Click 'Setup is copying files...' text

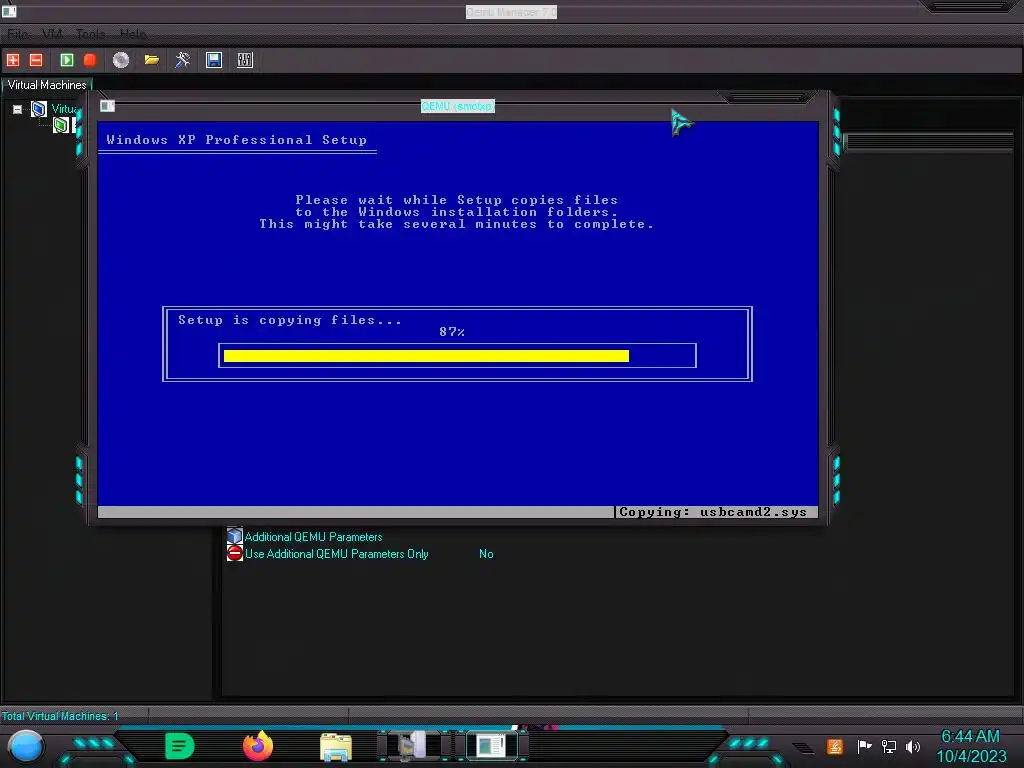pos(290,320)
